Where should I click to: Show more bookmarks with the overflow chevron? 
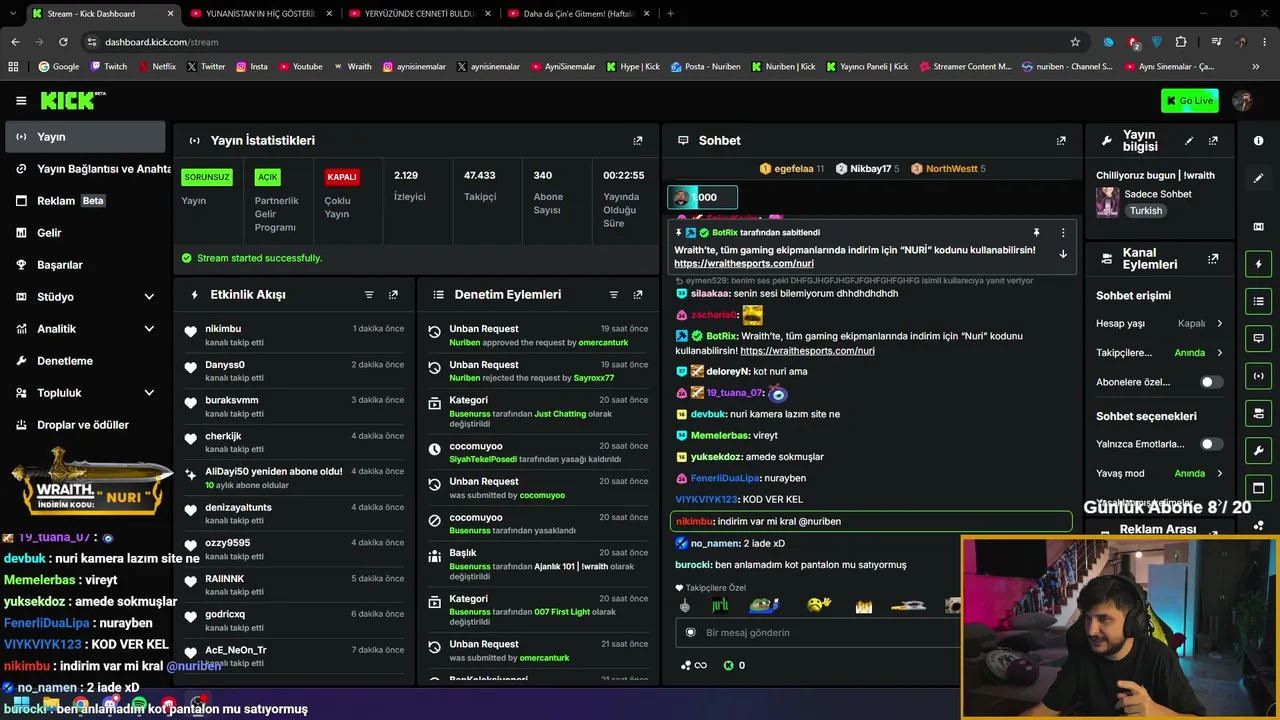coord(1256,67)
